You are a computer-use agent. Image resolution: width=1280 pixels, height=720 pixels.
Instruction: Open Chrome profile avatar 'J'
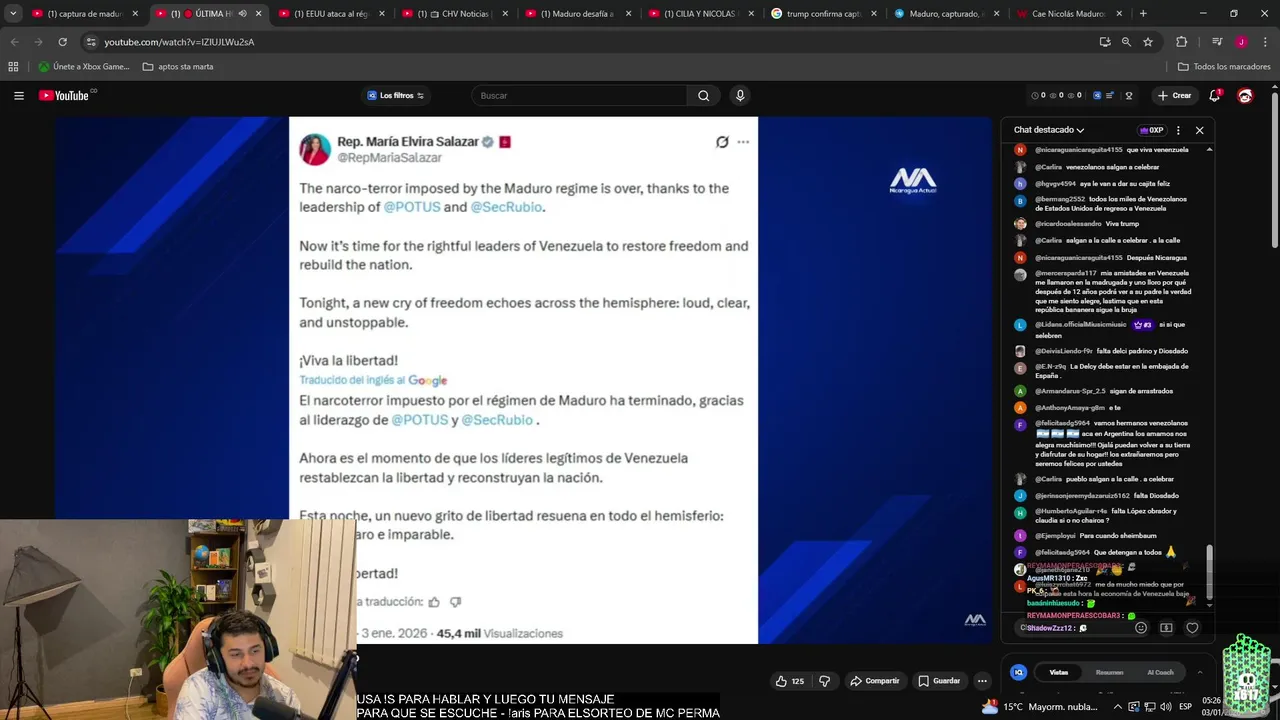pyautogui.click(x=1241, y=42)
